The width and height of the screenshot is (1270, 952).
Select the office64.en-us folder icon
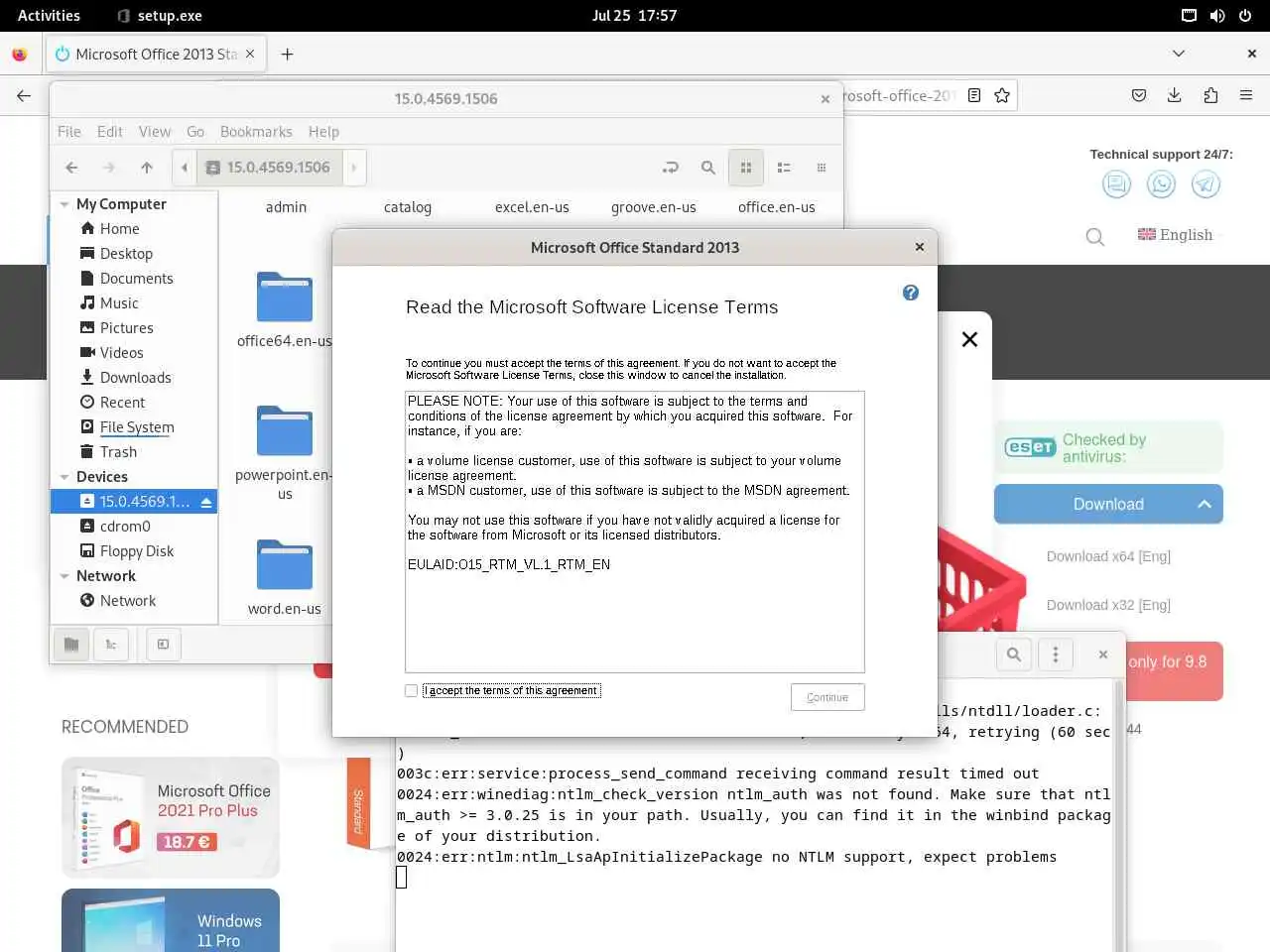pos(285,297)
